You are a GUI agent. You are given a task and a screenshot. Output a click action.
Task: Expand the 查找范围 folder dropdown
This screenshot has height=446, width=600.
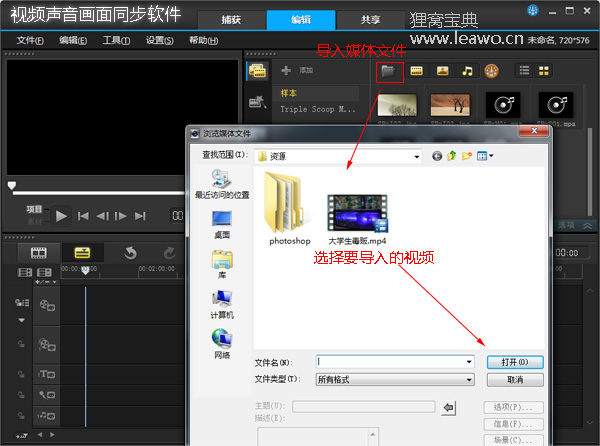pyautogui.click(x=415, y=156)
